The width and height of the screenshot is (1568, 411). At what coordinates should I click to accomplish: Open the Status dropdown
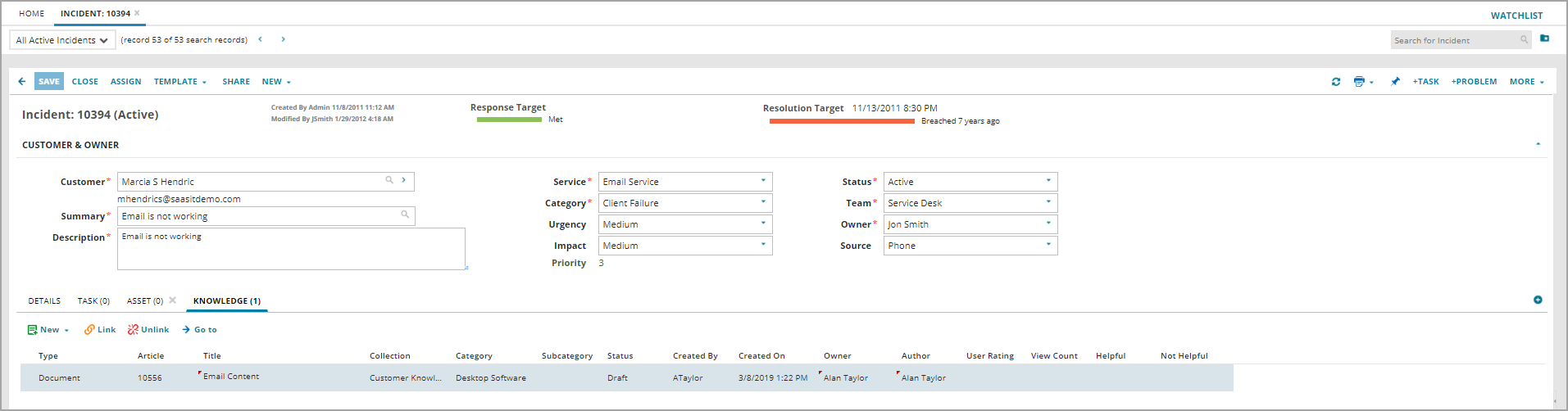(x=1048, y=181)
